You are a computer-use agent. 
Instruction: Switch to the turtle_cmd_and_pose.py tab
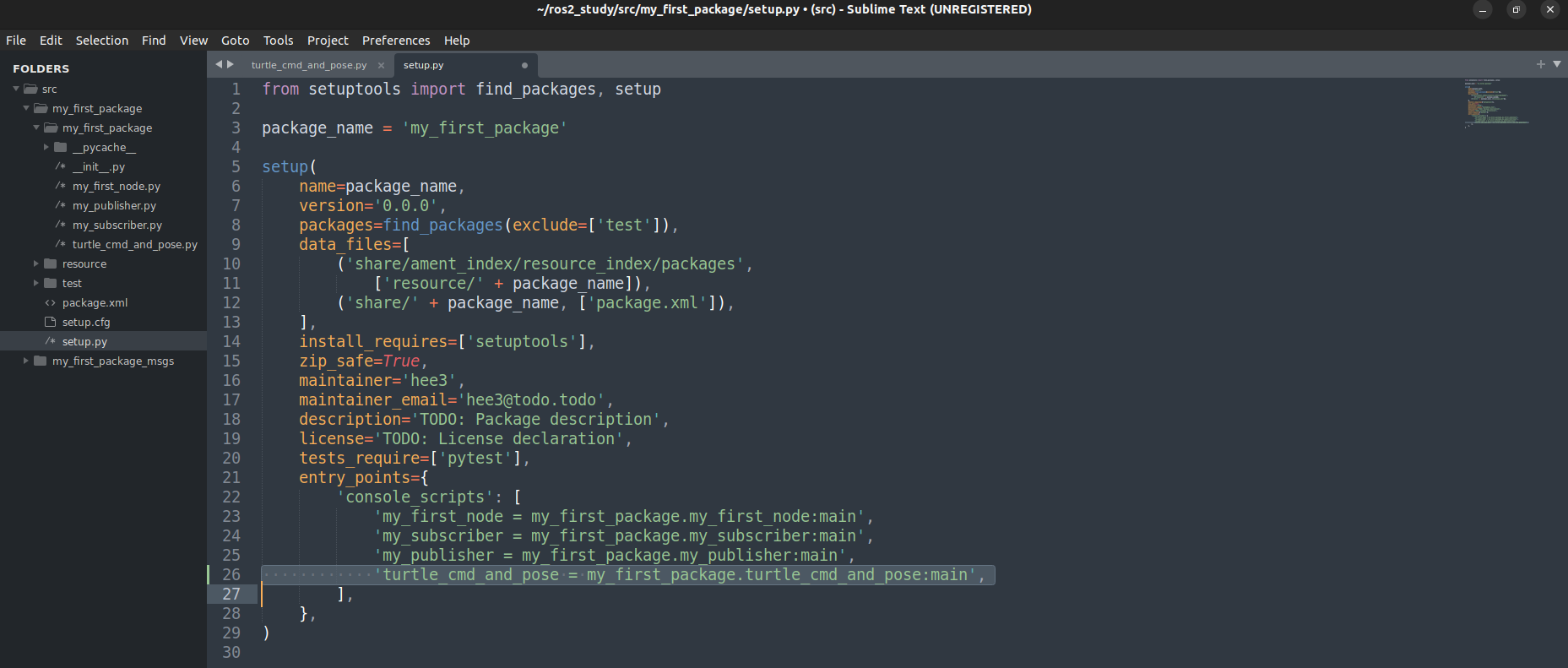coord(309,65)
